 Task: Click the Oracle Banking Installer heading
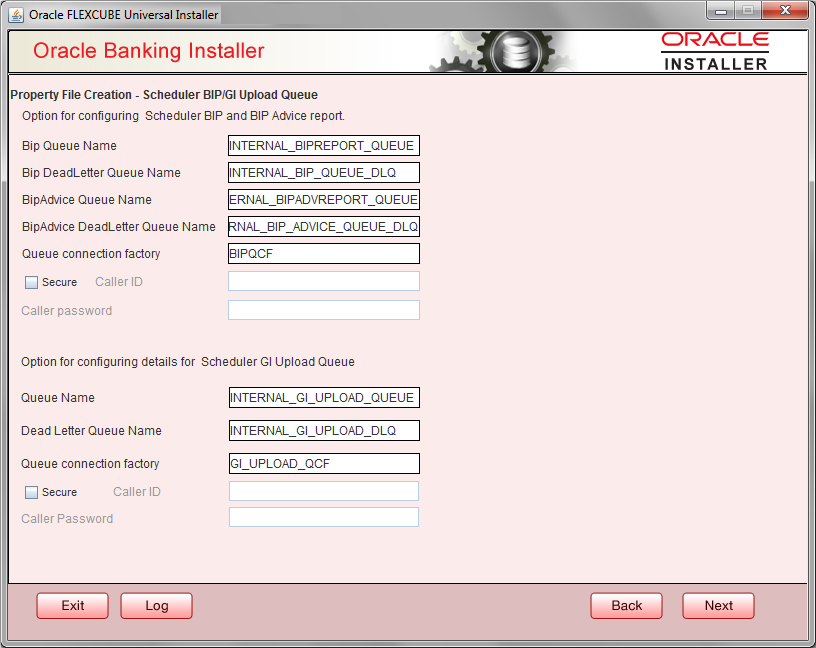149,51
